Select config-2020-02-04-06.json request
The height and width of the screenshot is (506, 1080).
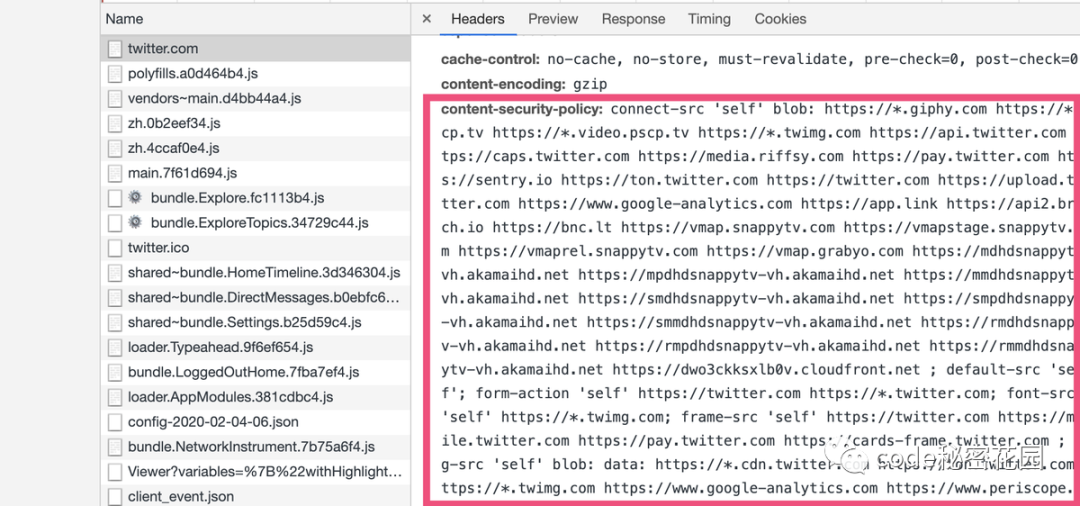255,422
